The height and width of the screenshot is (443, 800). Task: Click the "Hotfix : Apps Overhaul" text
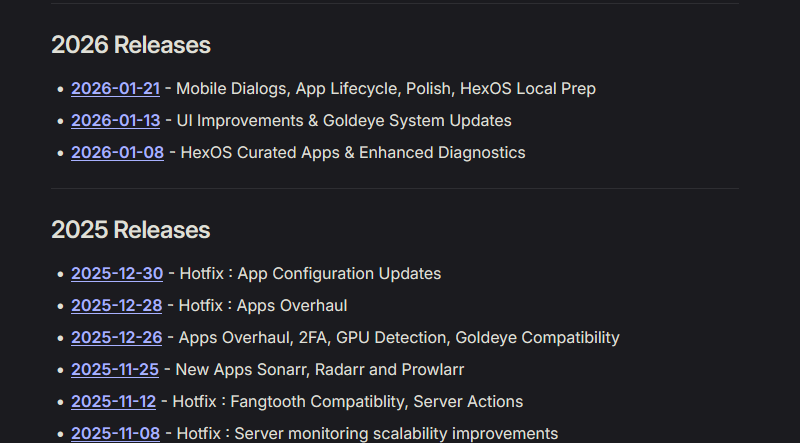click(x=263, y=306)
